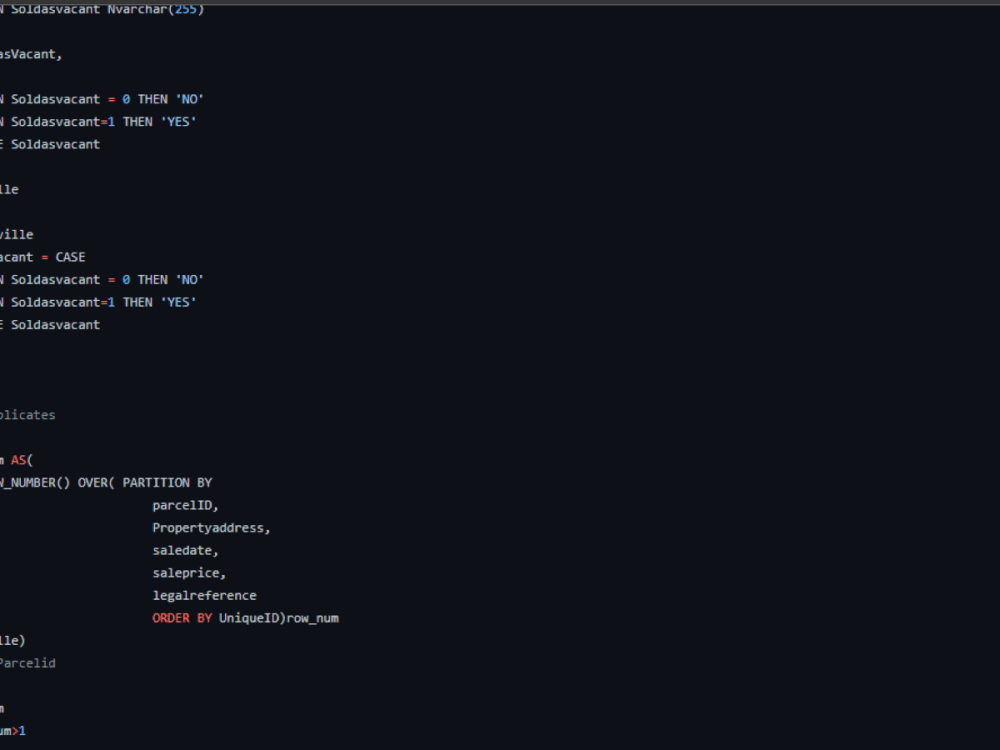The width and height of the screenshot is (1000, 750).
Task: Click the 'UniqueID)' text
Action: coord(253,618)
